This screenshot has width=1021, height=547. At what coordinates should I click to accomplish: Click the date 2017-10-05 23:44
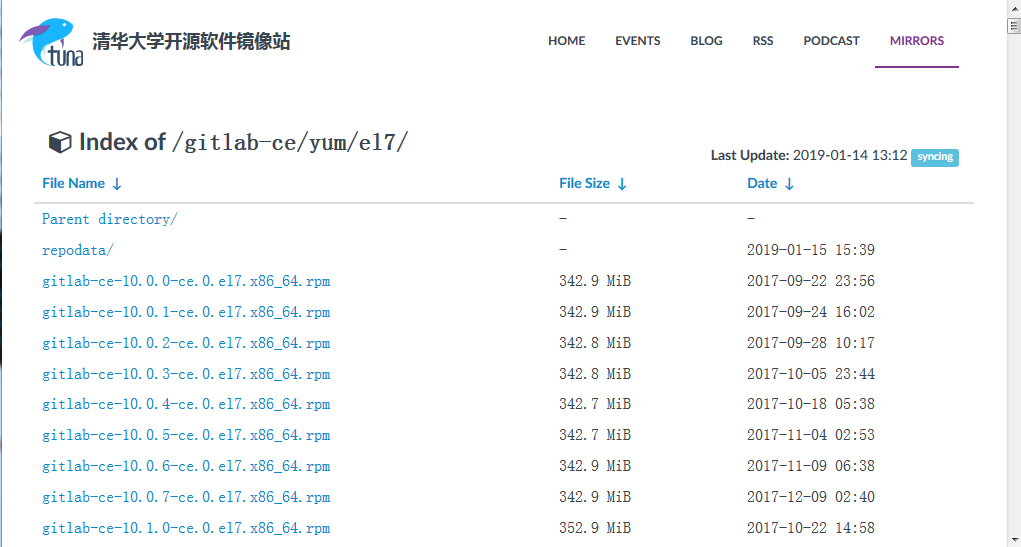tap(811, 374)
